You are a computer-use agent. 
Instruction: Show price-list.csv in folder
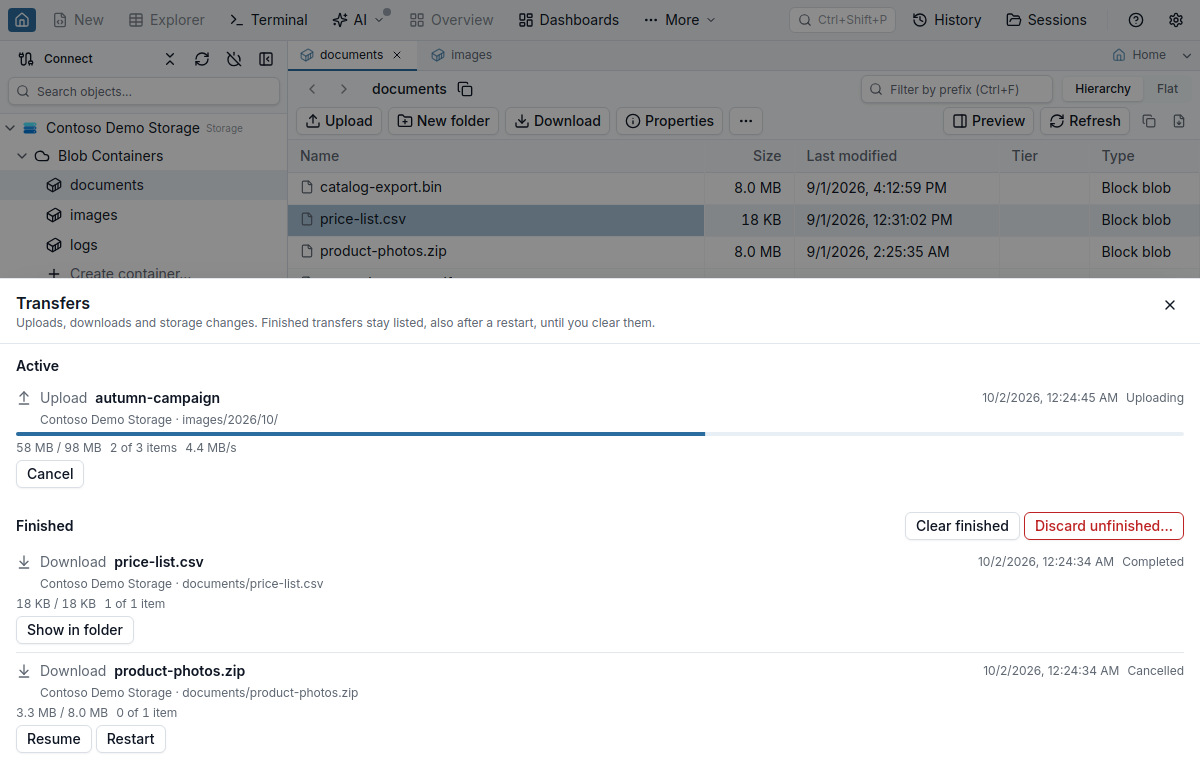tap(75, 630)
